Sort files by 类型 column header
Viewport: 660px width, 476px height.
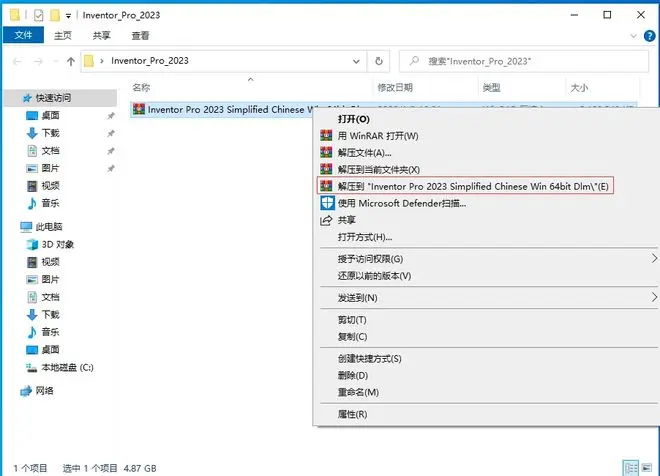491,88
